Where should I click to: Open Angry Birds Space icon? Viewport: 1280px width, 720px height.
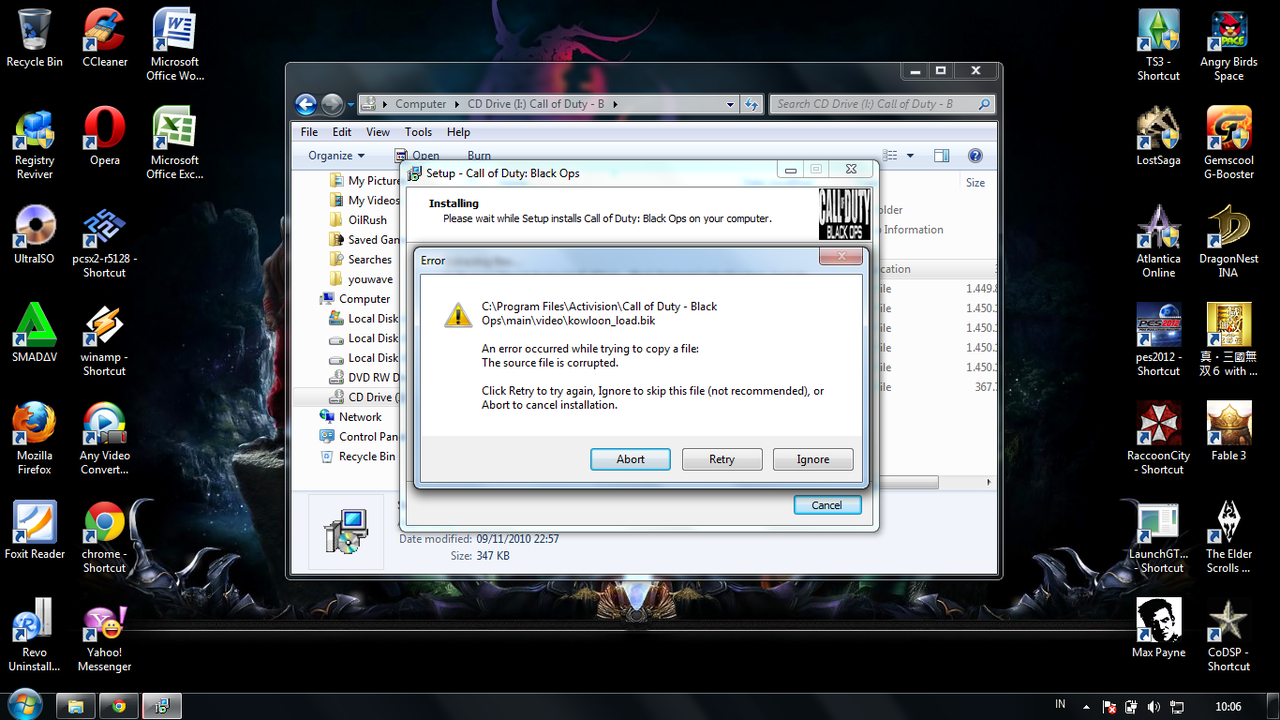(1229, 45)
